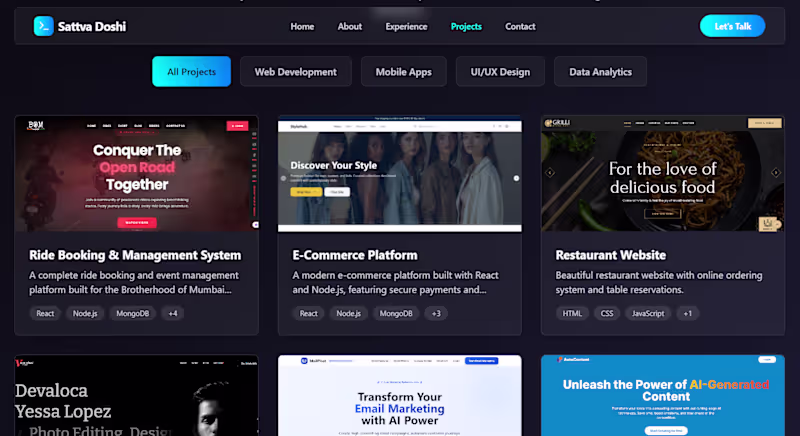The height and width of the screenshot is (436, 800).
Task: Click the MongoDB tag on Ride Booking card
Action: point(133,313)
